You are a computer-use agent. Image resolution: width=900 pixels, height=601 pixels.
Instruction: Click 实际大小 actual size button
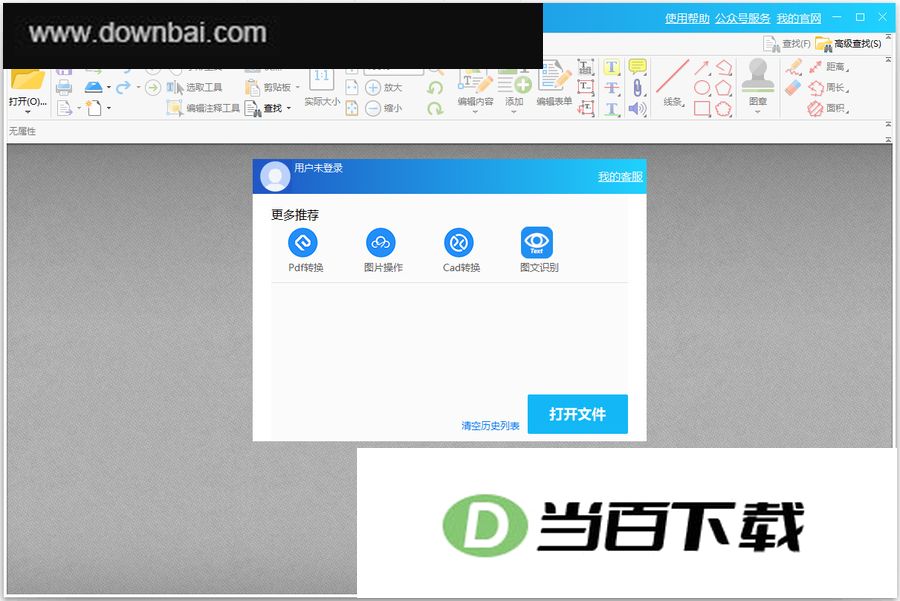click(x=322, y=87)
